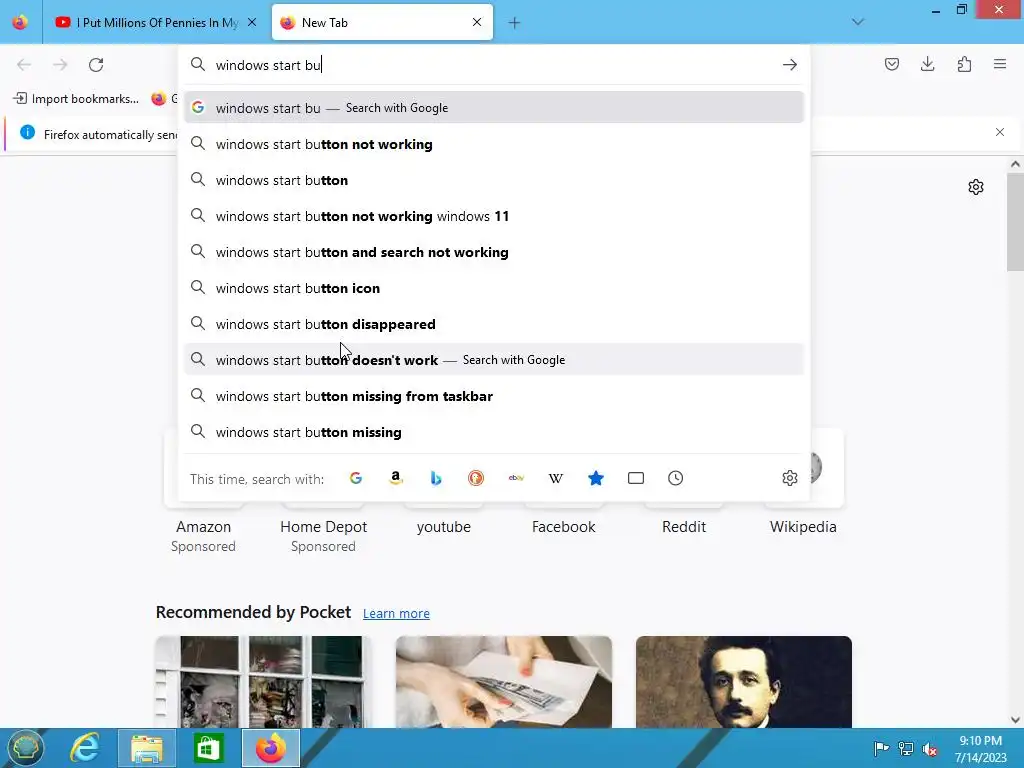Screen dimensions: 1024x768
Task: Search this time with Google icon
Action: pos(356,478)
